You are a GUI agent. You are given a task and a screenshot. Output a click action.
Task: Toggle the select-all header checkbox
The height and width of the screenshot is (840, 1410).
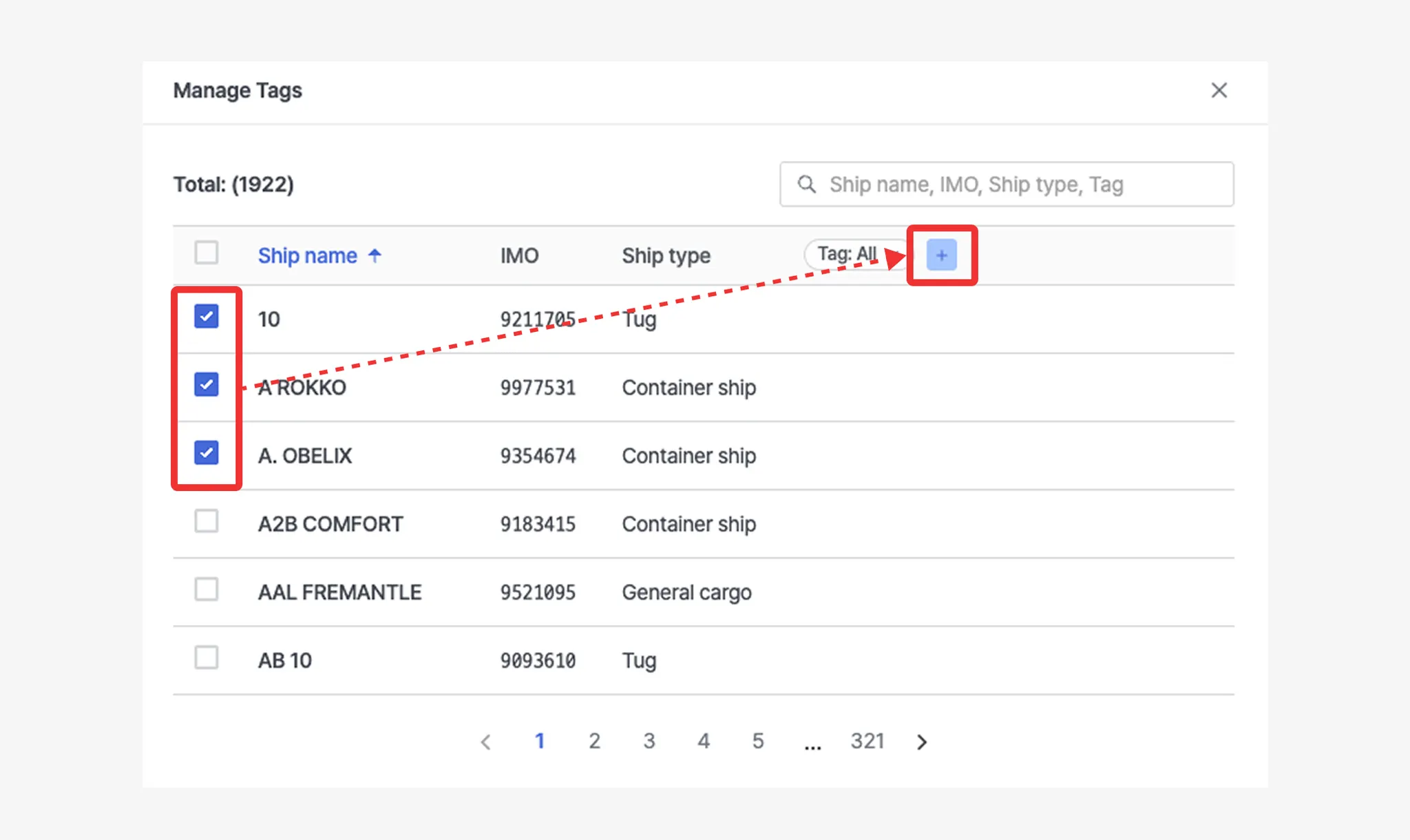pyautogui.click(x=207, y=253)
